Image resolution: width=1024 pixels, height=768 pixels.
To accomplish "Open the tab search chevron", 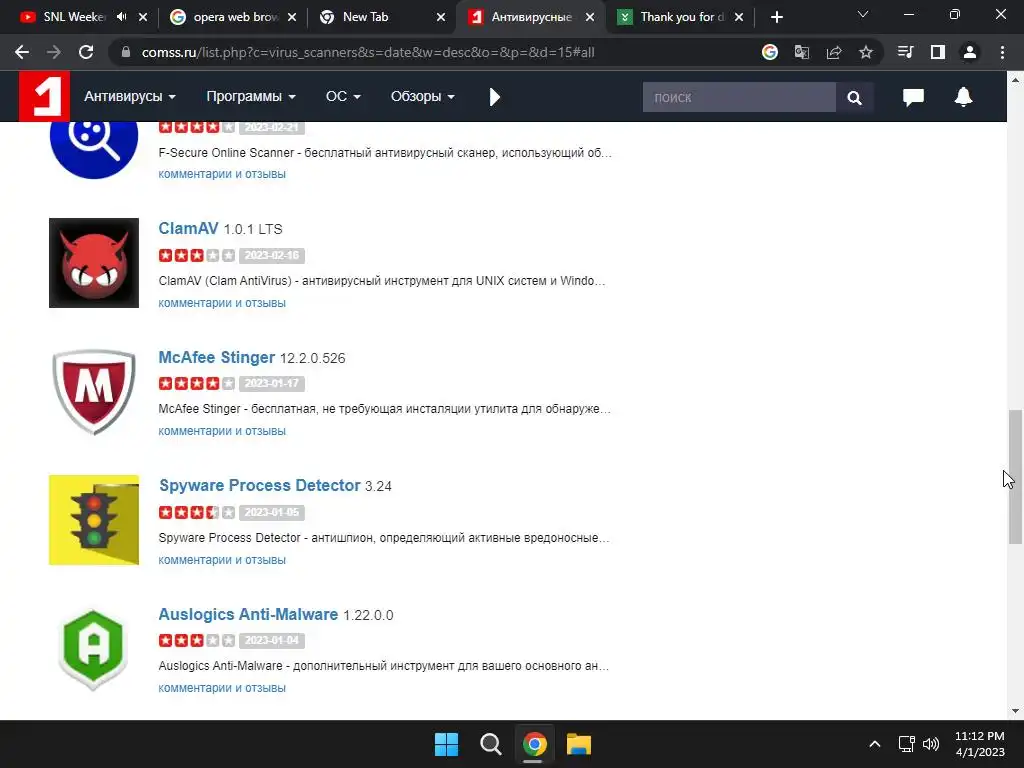I will pos(863,14).
